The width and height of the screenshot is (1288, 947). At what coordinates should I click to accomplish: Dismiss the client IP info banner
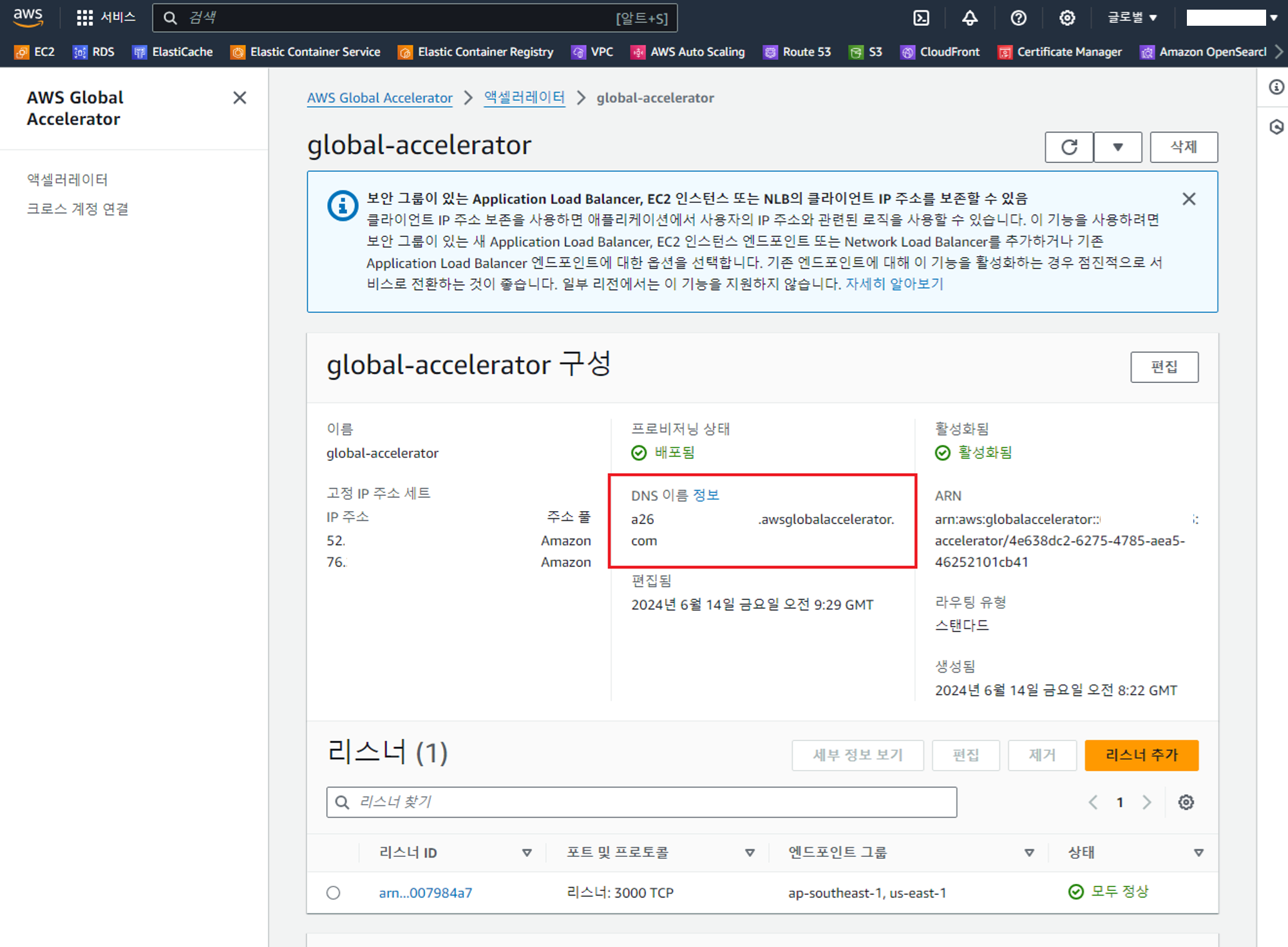click(x=1189, y=199)
